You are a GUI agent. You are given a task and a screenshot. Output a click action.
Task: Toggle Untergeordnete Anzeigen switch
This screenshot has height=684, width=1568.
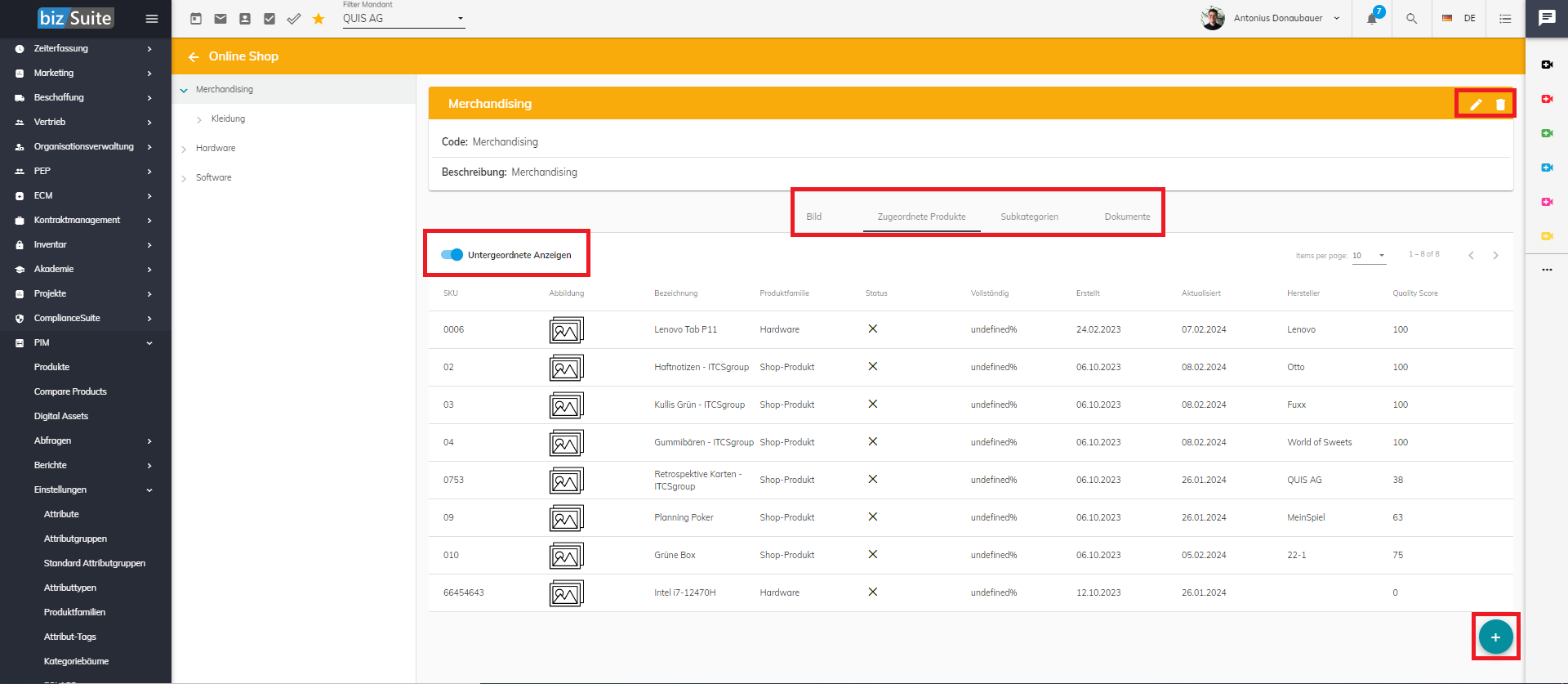pyautogui.click(x=452, y=254)
